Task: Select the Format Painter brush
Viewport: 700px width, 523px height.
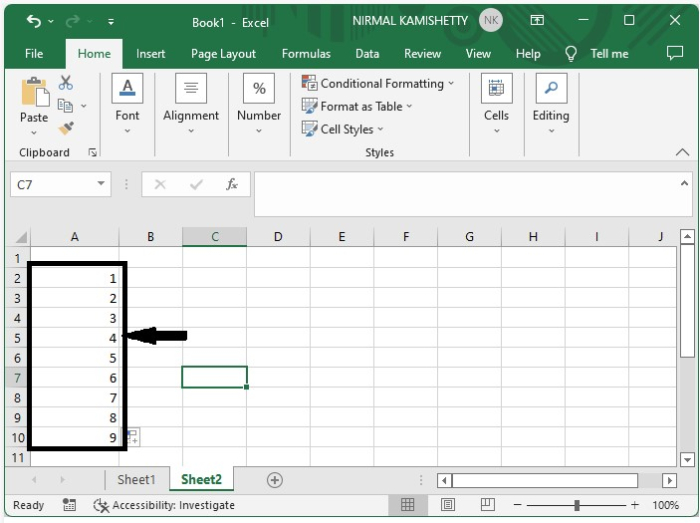Action: [x=66, y=129]
